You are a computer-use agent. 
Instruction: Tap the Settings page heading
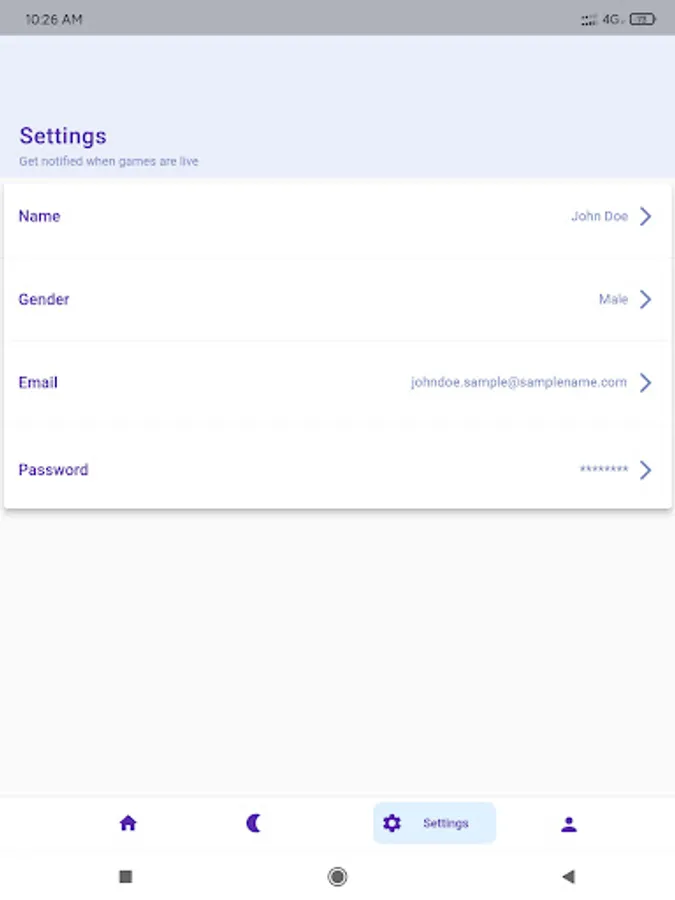pos(63,136)
